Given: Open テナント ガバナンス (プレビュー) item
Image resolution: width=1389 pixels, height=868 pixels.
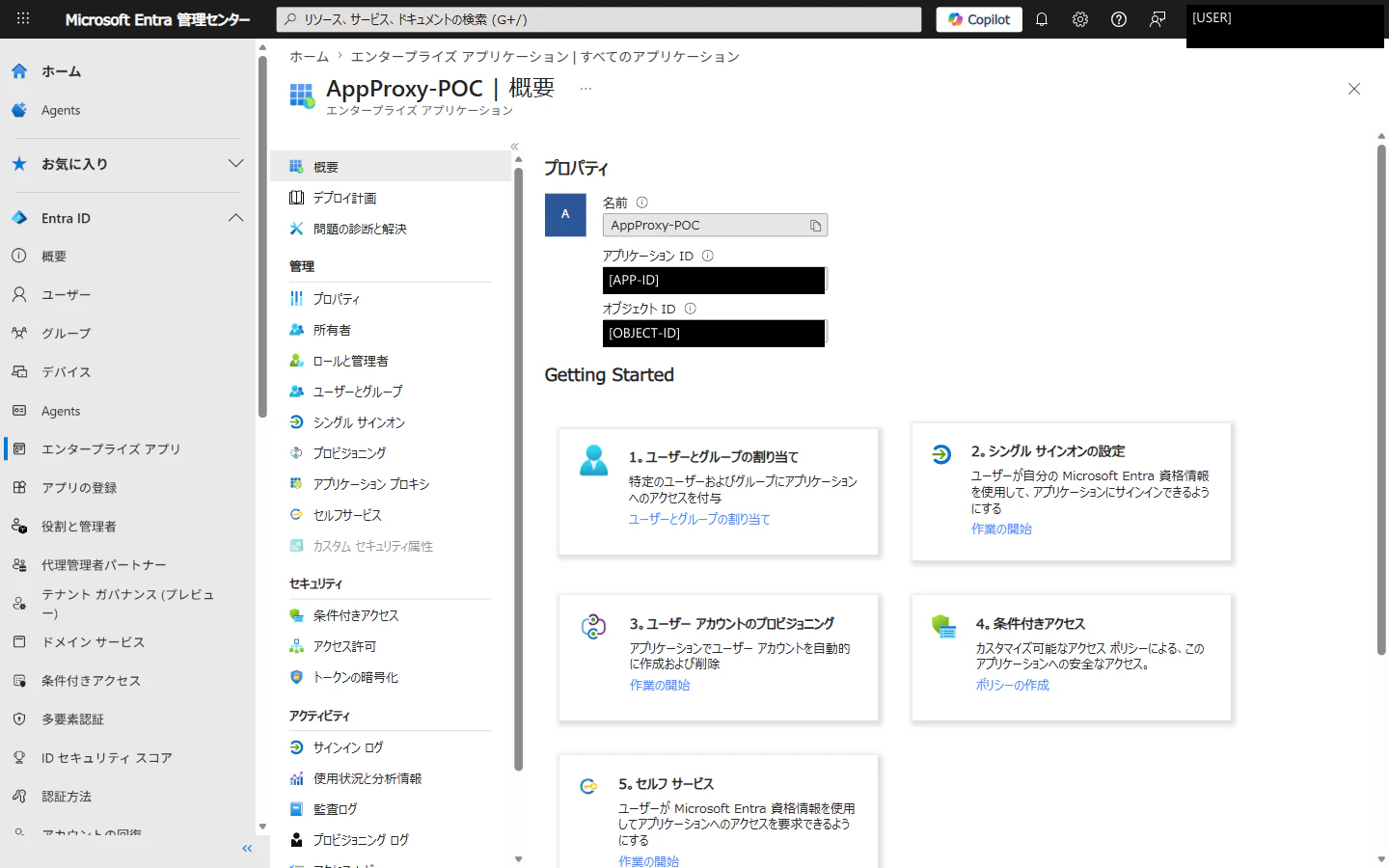Looking at the screenshot, I should pyautogui.click(x=127, y=604).
